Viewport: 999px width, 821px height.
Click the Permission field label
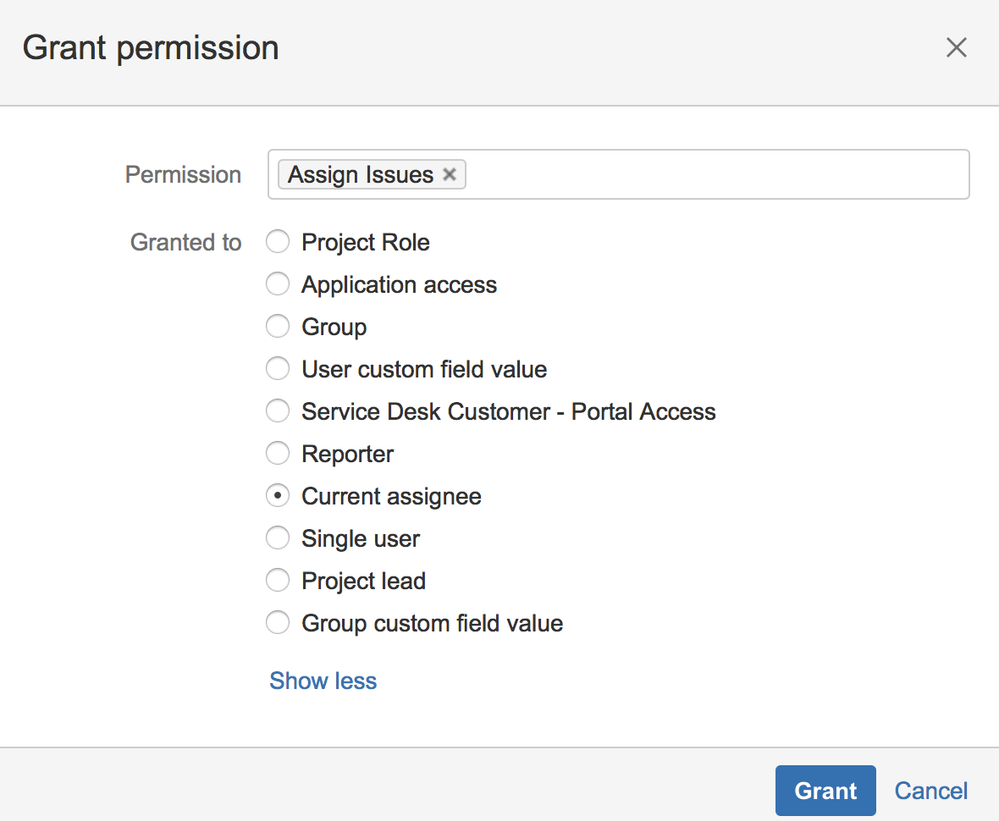(183, 175)
